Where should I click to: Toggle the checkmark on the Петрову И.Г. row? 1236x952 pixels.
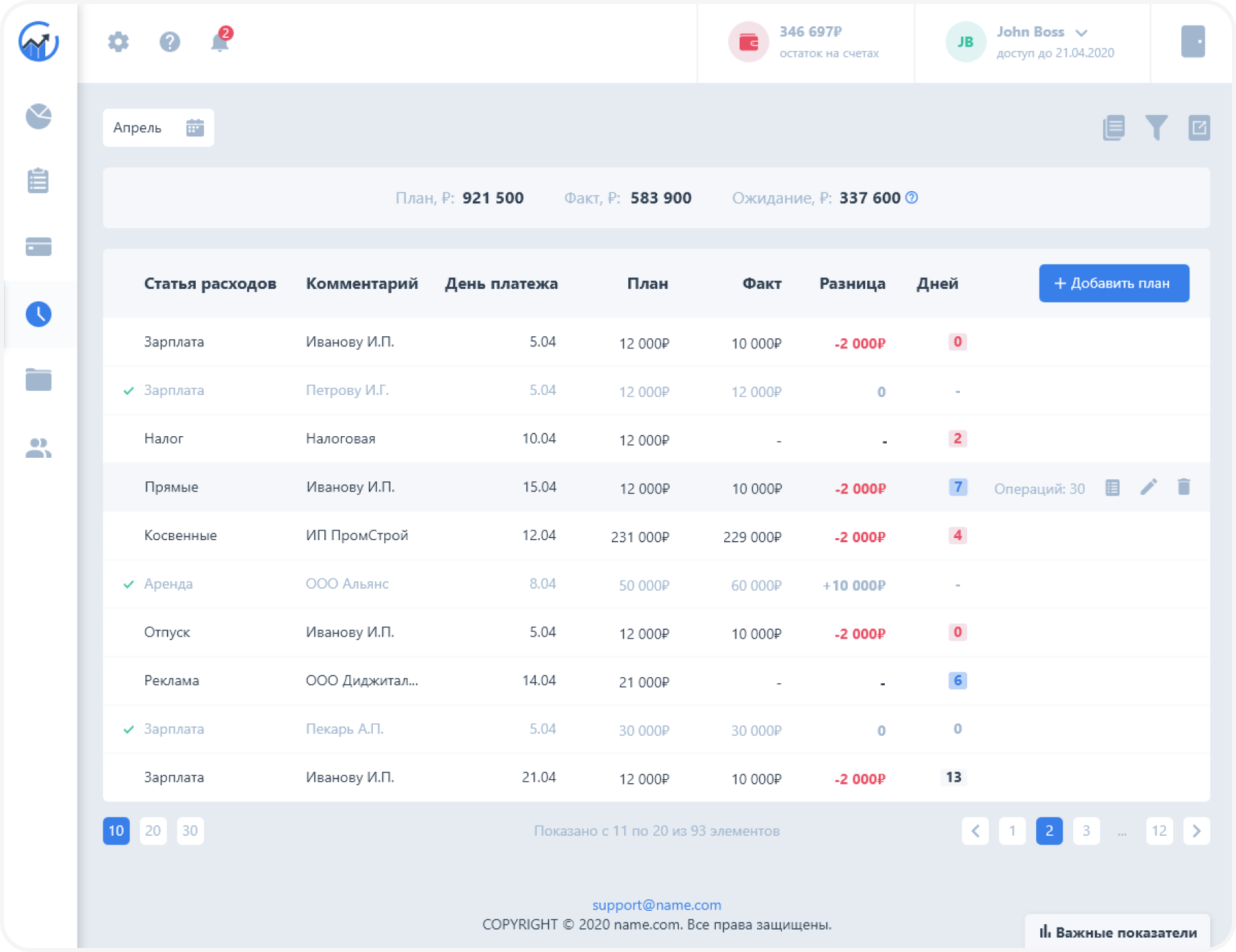tap(128, 391)
